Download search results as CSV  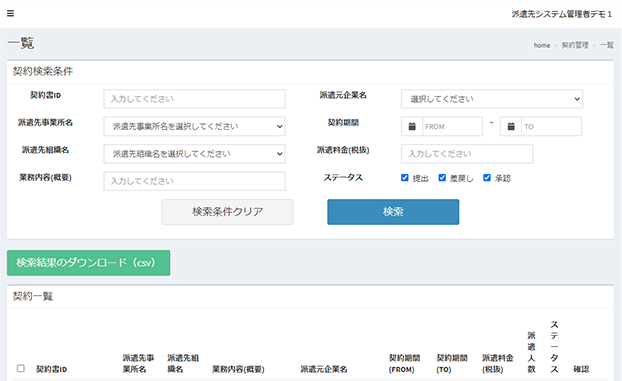(88, 263)
